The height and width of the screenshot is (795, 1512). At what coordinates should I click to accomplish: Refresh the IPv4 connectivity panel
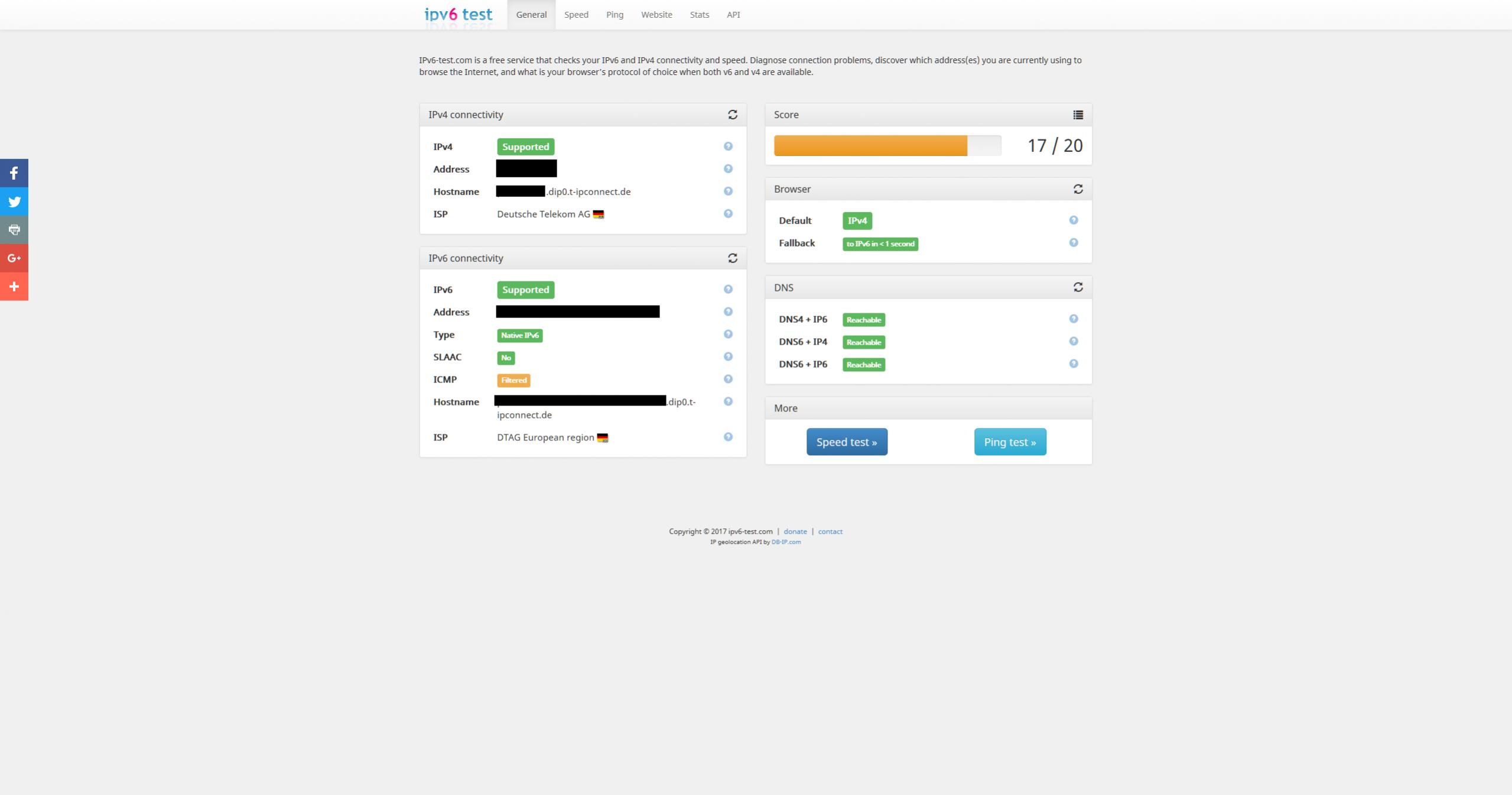pyautogui.click(x=733, y=115)
